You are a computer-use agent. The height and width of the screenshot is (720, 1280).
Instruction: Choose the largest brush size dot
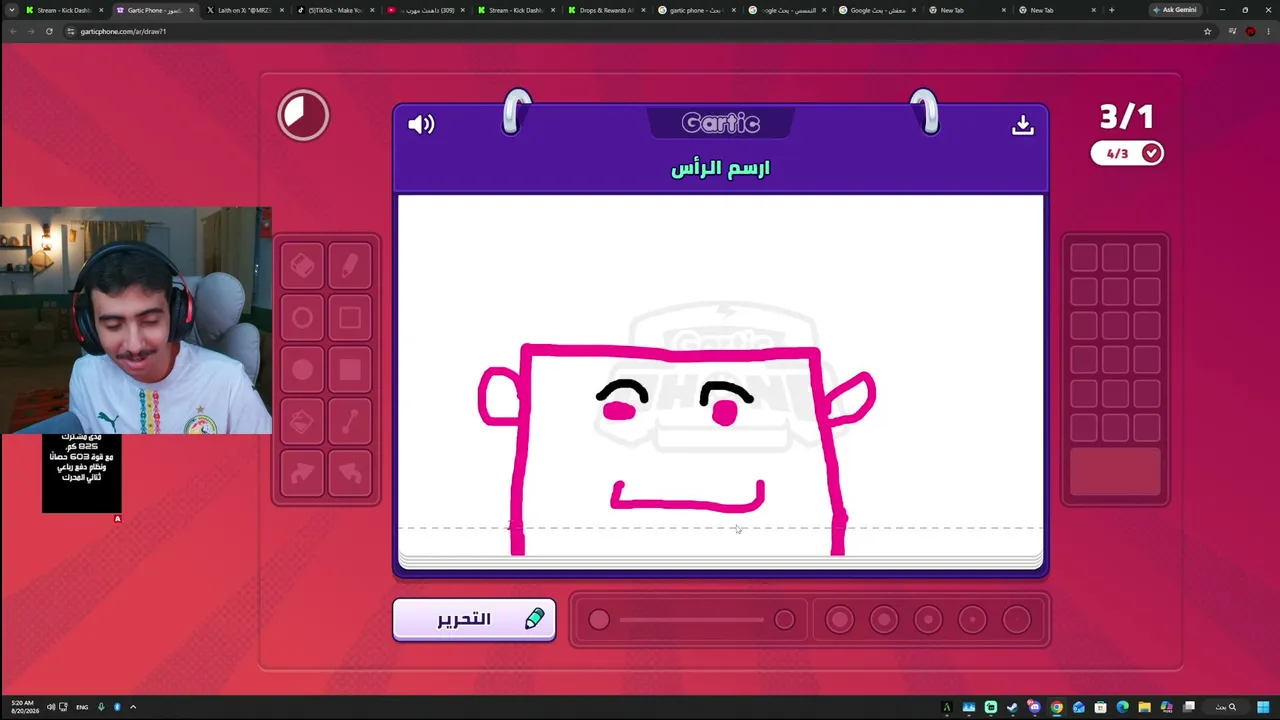(840, 620)
